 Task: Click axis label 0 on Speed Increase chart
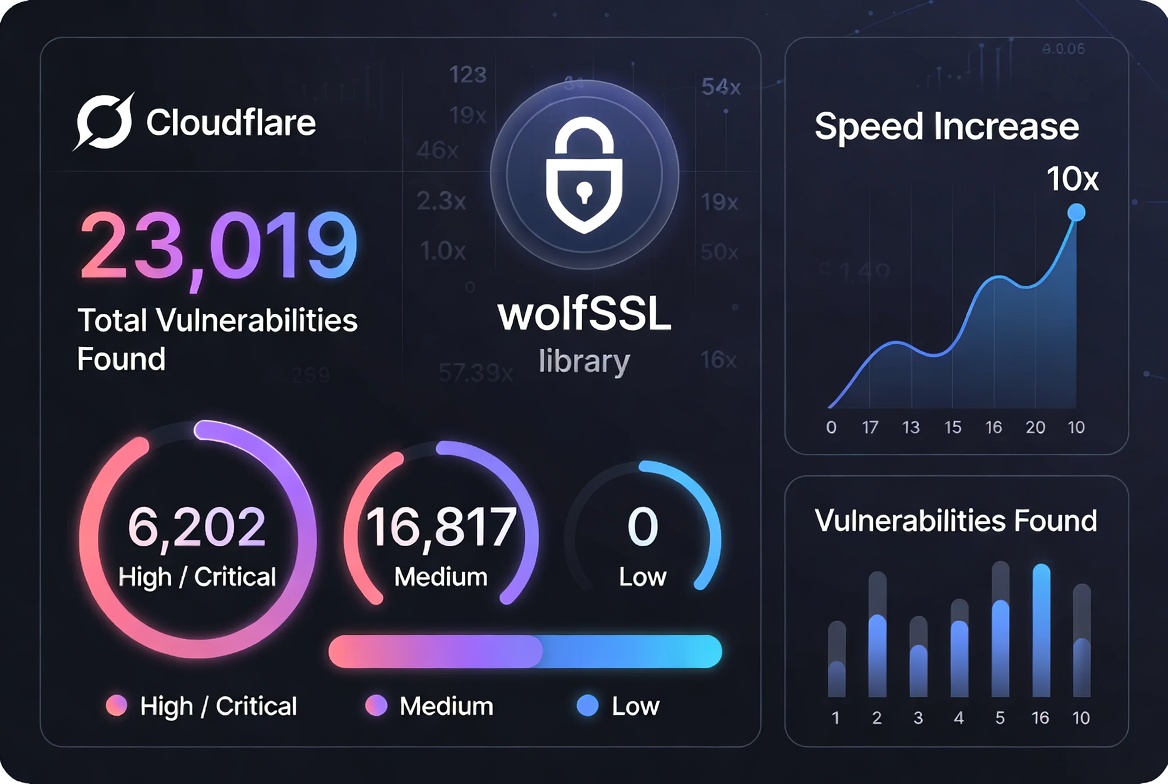831,428
